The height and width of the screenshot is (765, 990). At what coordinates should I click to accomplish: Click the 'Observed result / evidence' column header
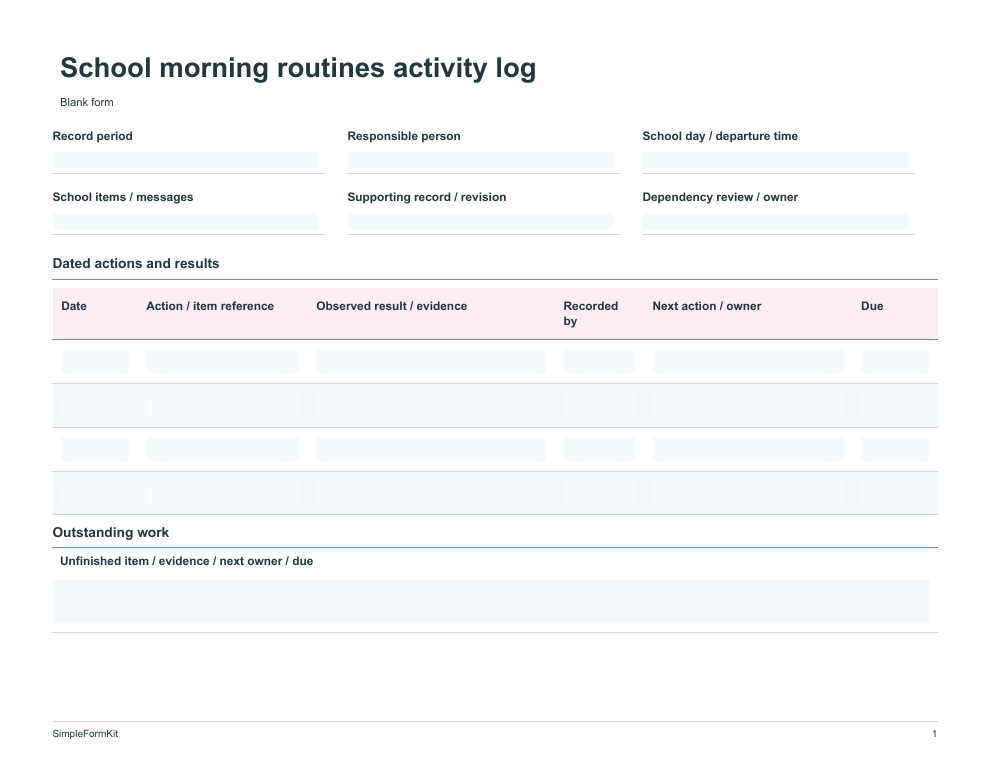pos(391,306)
